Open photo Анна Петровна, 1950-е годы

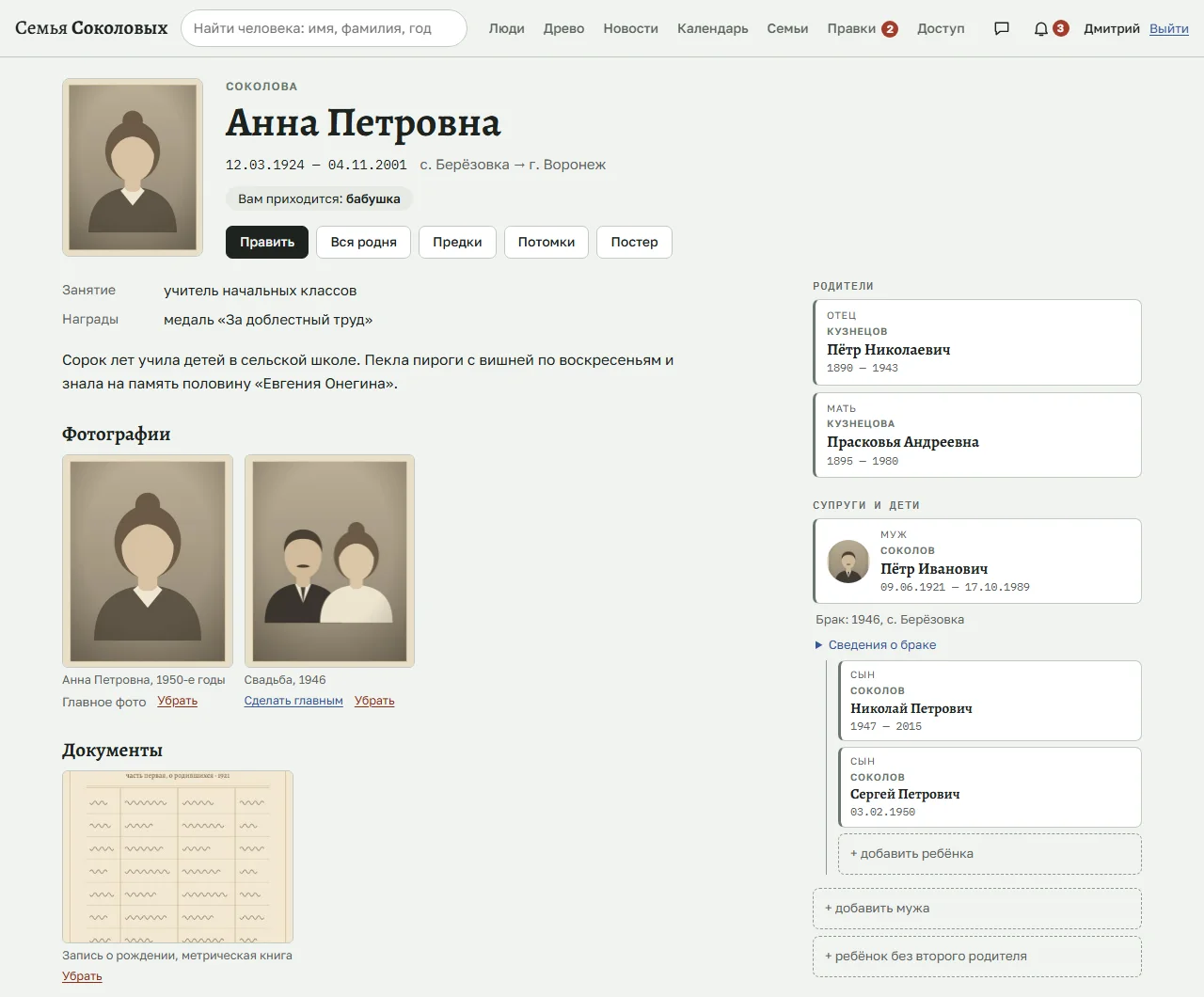pos(148,561)
